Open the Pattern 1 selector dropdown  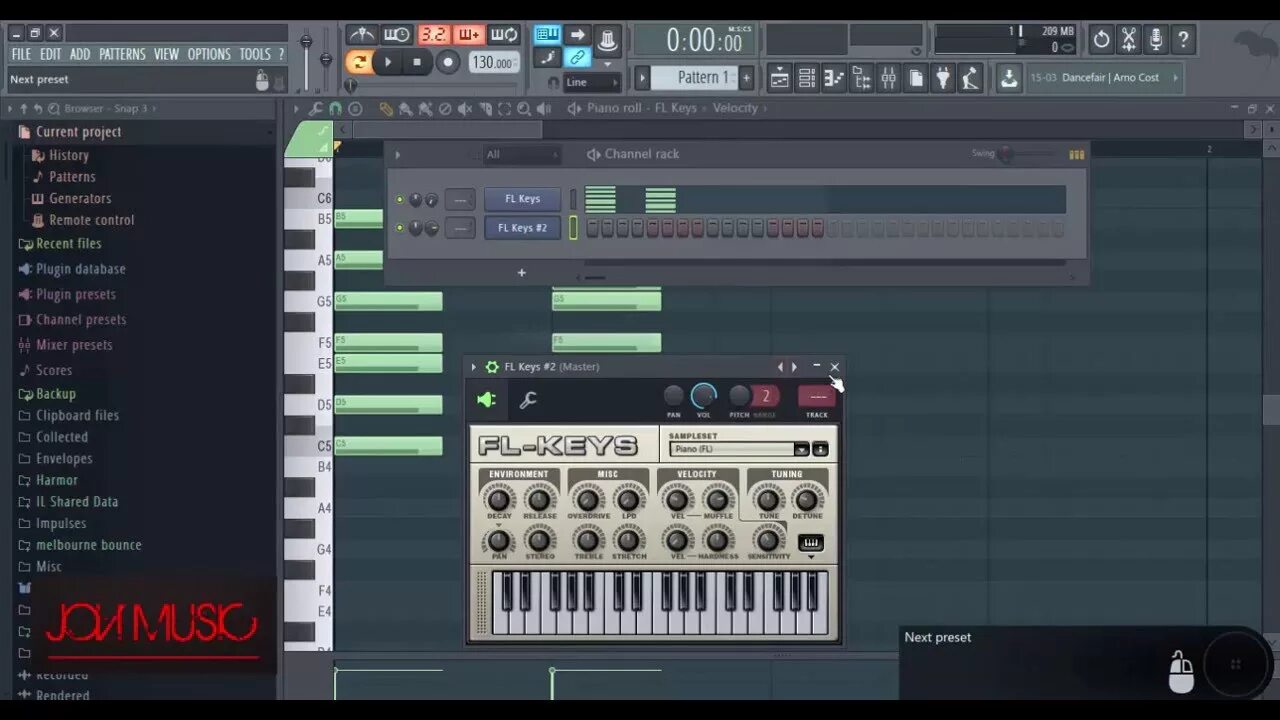695,78
